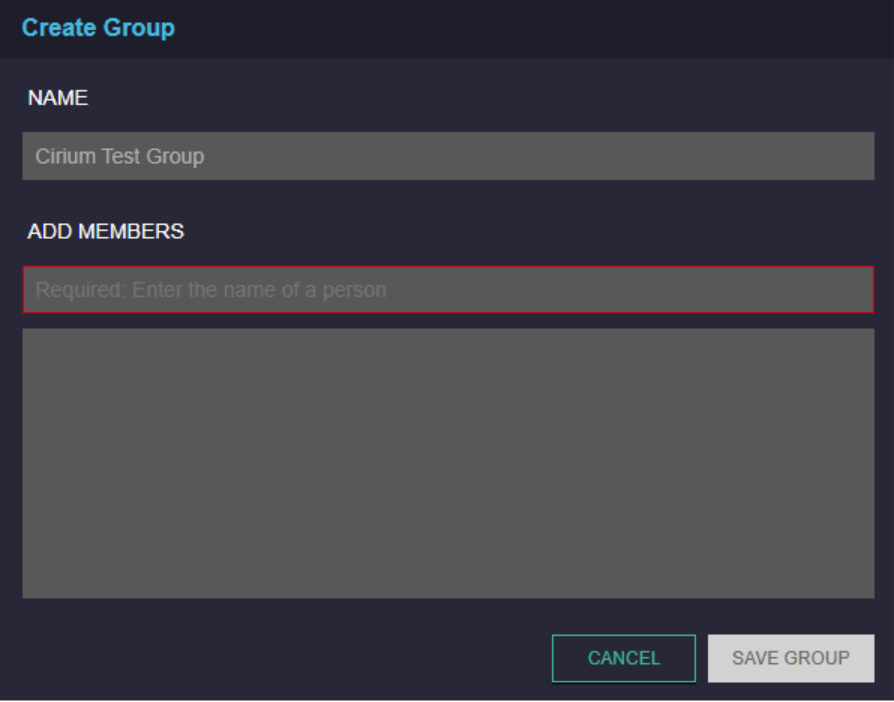The height and width of the screenshot is (702, 894).
Task: Click the NAME field label
Action: tap(58, 98)
